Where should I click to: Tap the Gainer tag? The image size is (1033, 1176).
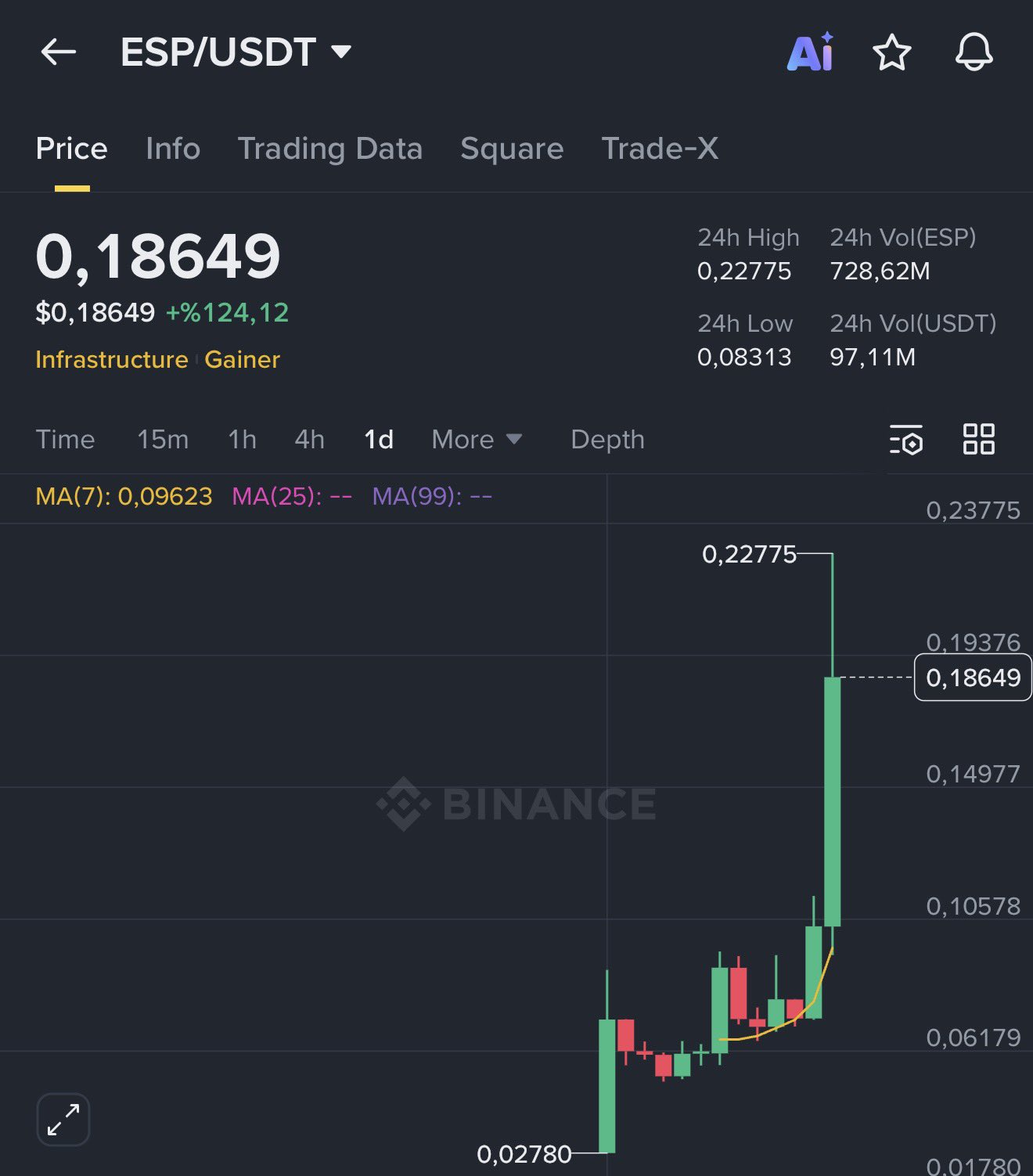242,360
